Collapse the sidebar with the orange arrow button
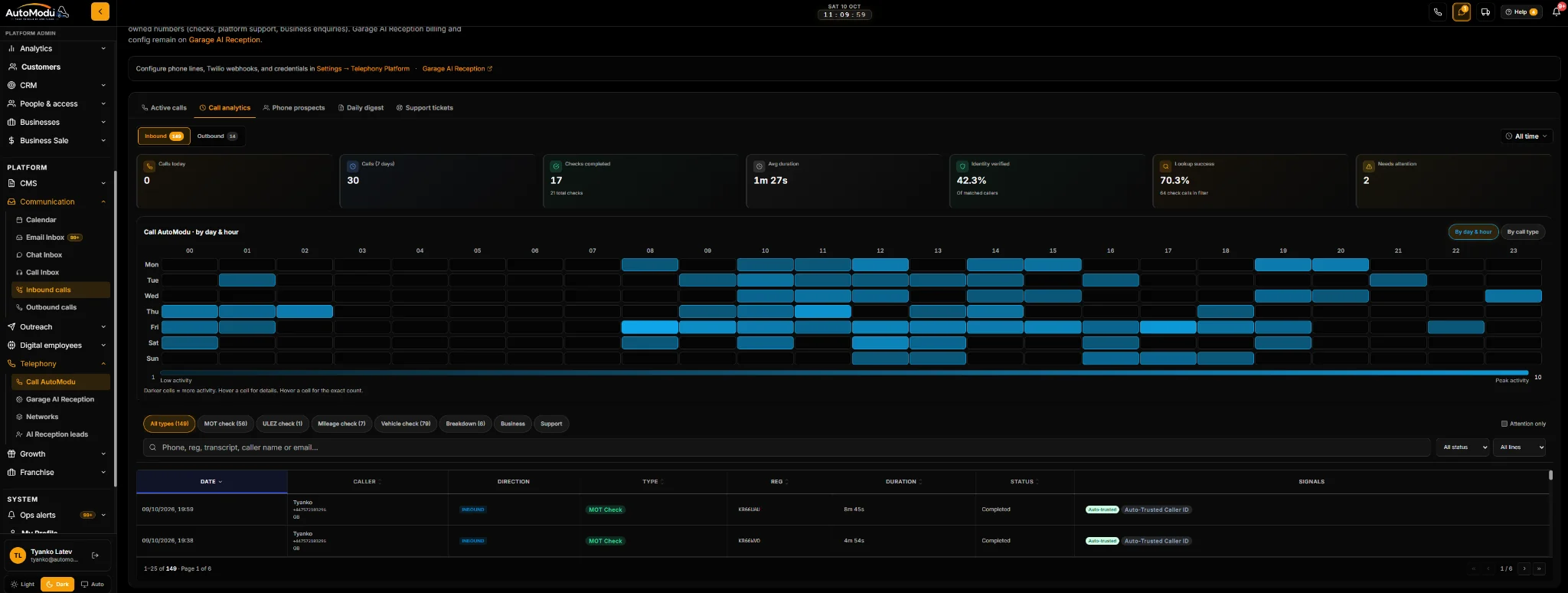The width and height of the screenshot is (1568, 593). (x=100, y=11)
